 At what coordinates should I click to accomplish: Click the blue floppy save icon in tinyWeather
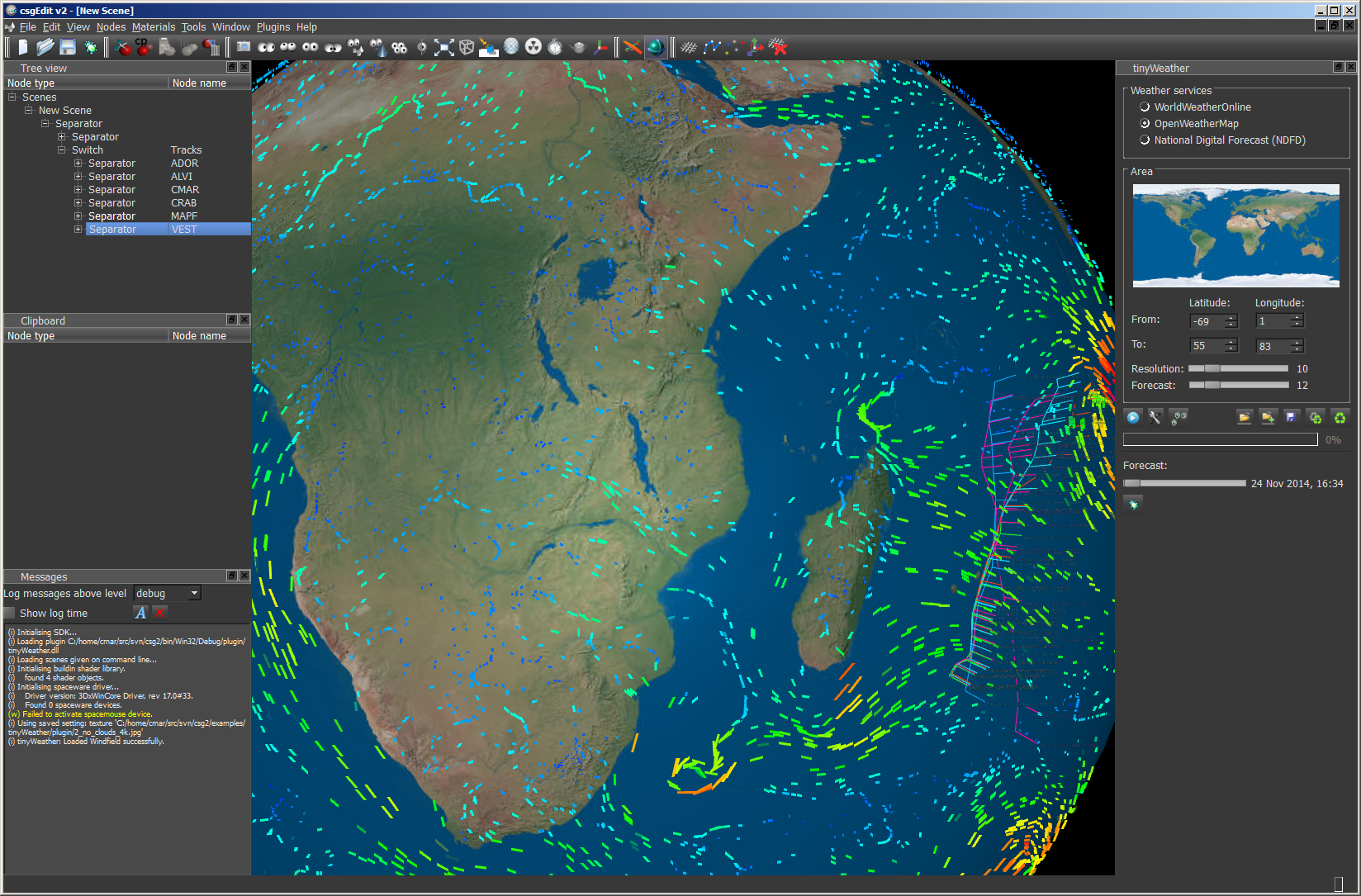tap(1291, 418)
